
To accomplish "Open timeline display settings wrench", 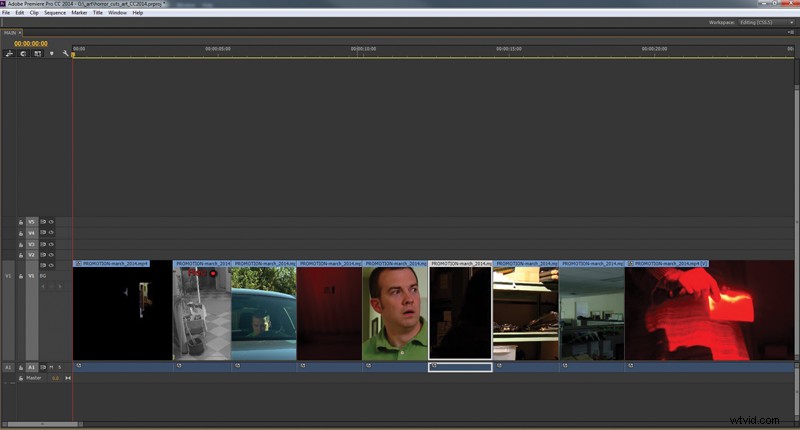I will click(65, 54).
